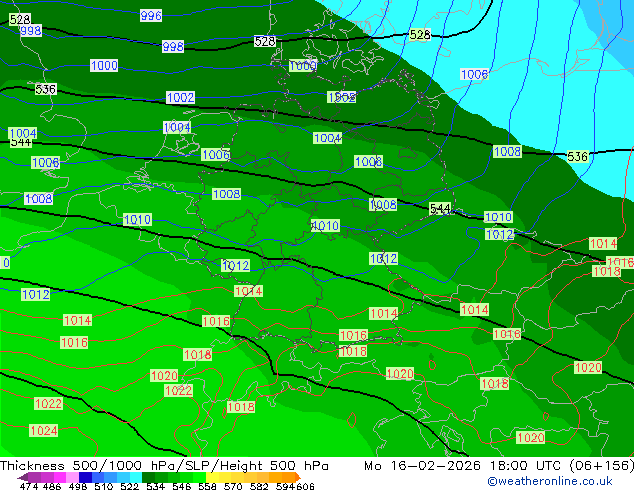Click the '558' legend value

(x=207, y=486)
